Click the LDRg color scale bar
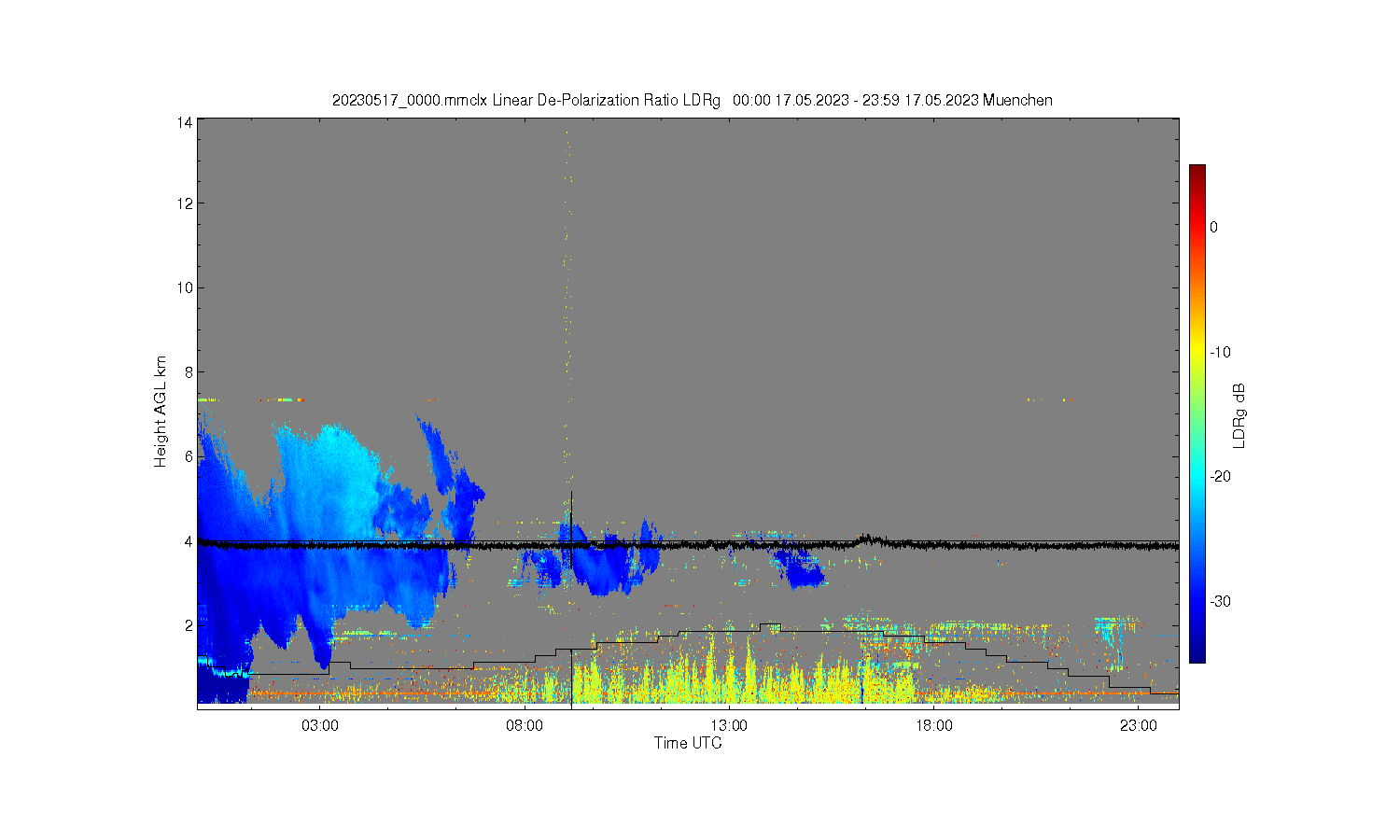Screen dimensions: 1400x840 pyautogui.click(x=1197, y=413)
